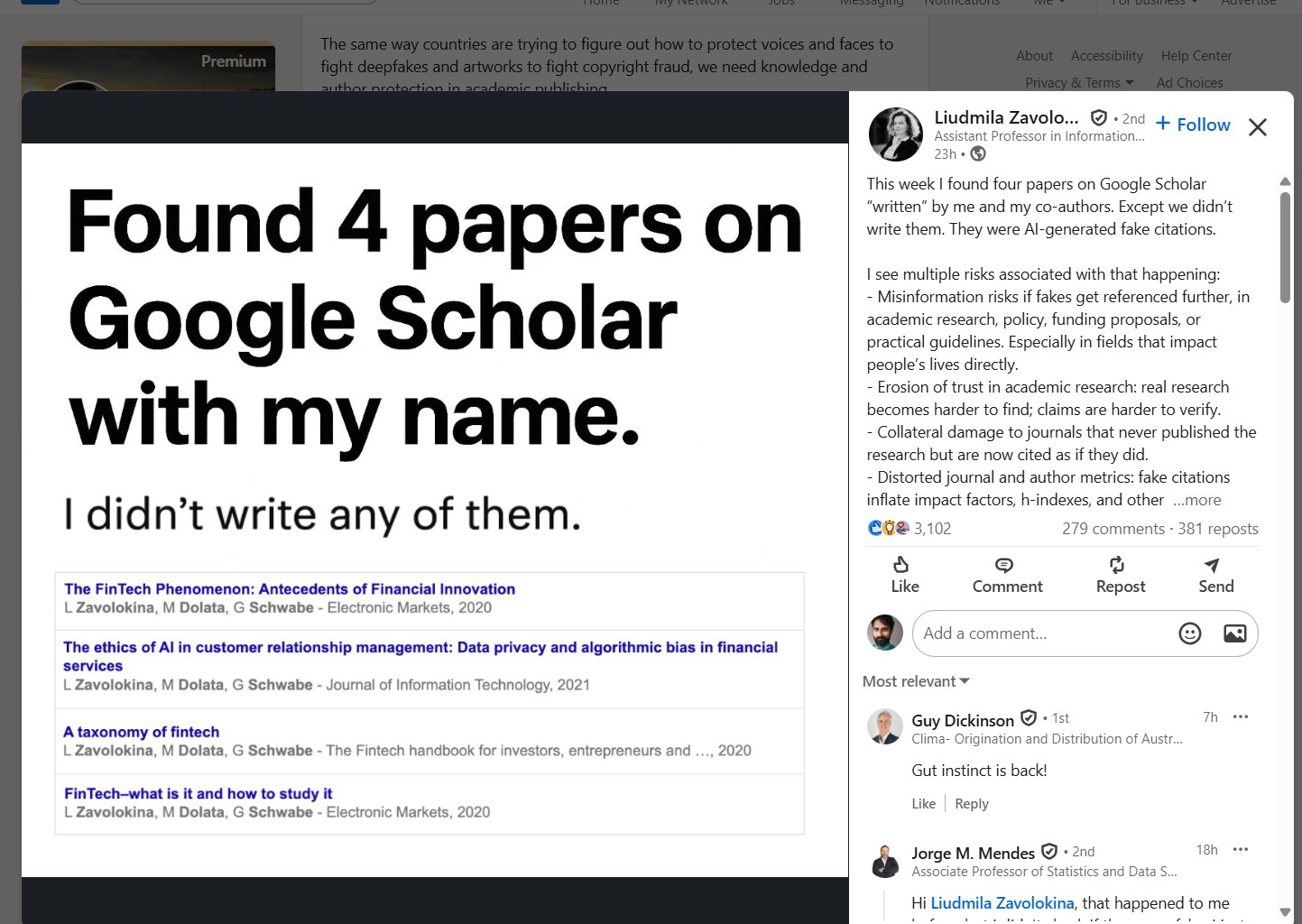Open the reactions count 3,102
Viewport: 1302px width, 924px height.
pyautogui.click(x=932, y=529)
